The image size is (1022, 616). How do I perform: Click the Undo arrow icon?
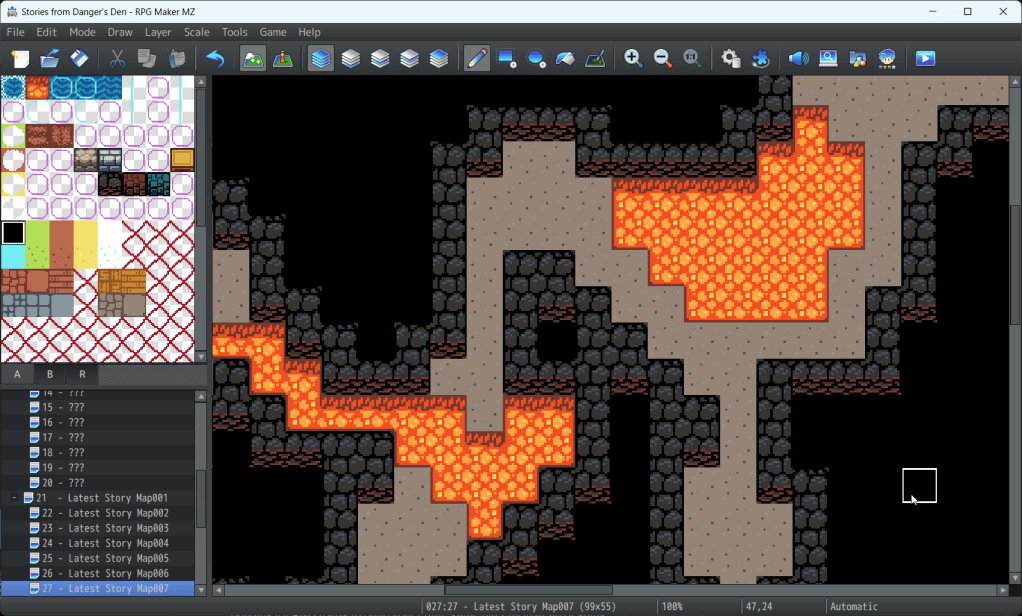click(214, 59)
